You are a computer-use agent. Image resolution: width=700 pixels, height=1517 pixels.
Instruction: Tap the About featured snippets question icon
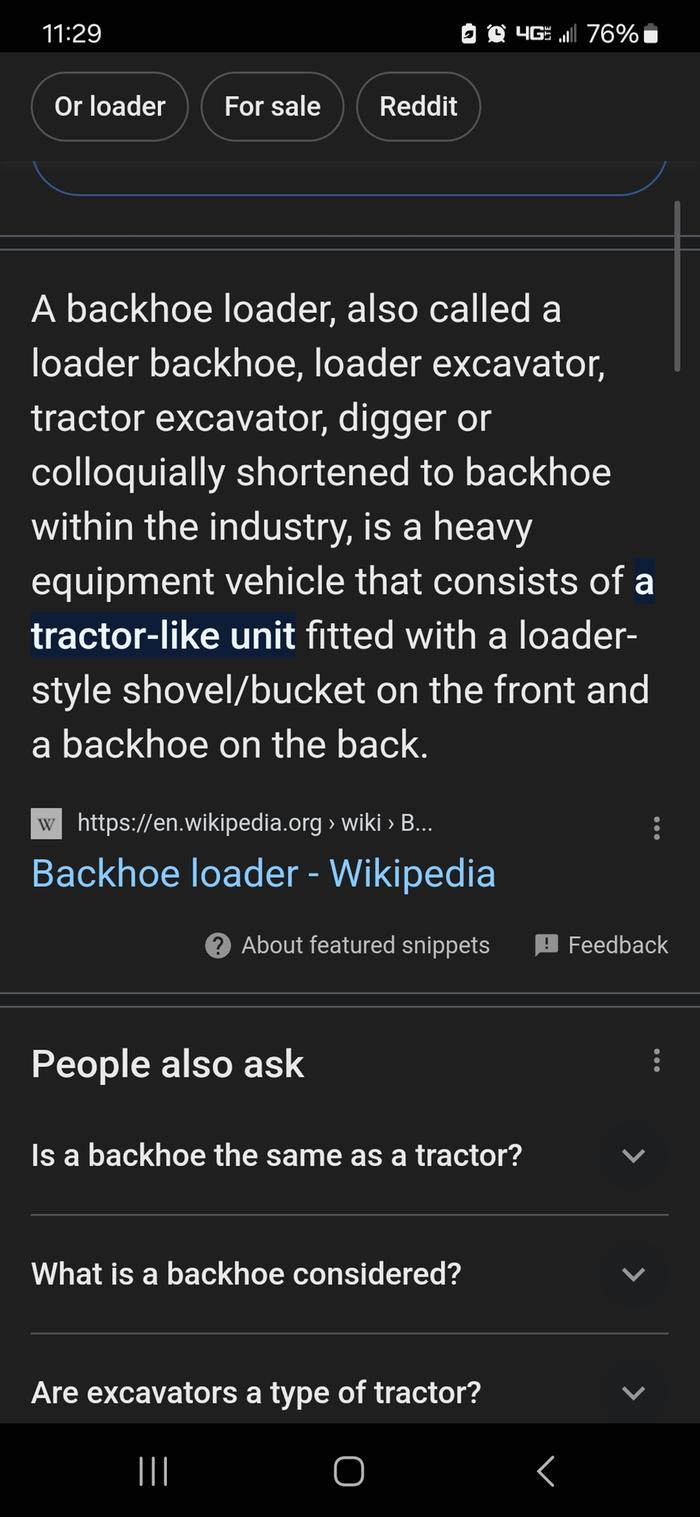(217, 945)
